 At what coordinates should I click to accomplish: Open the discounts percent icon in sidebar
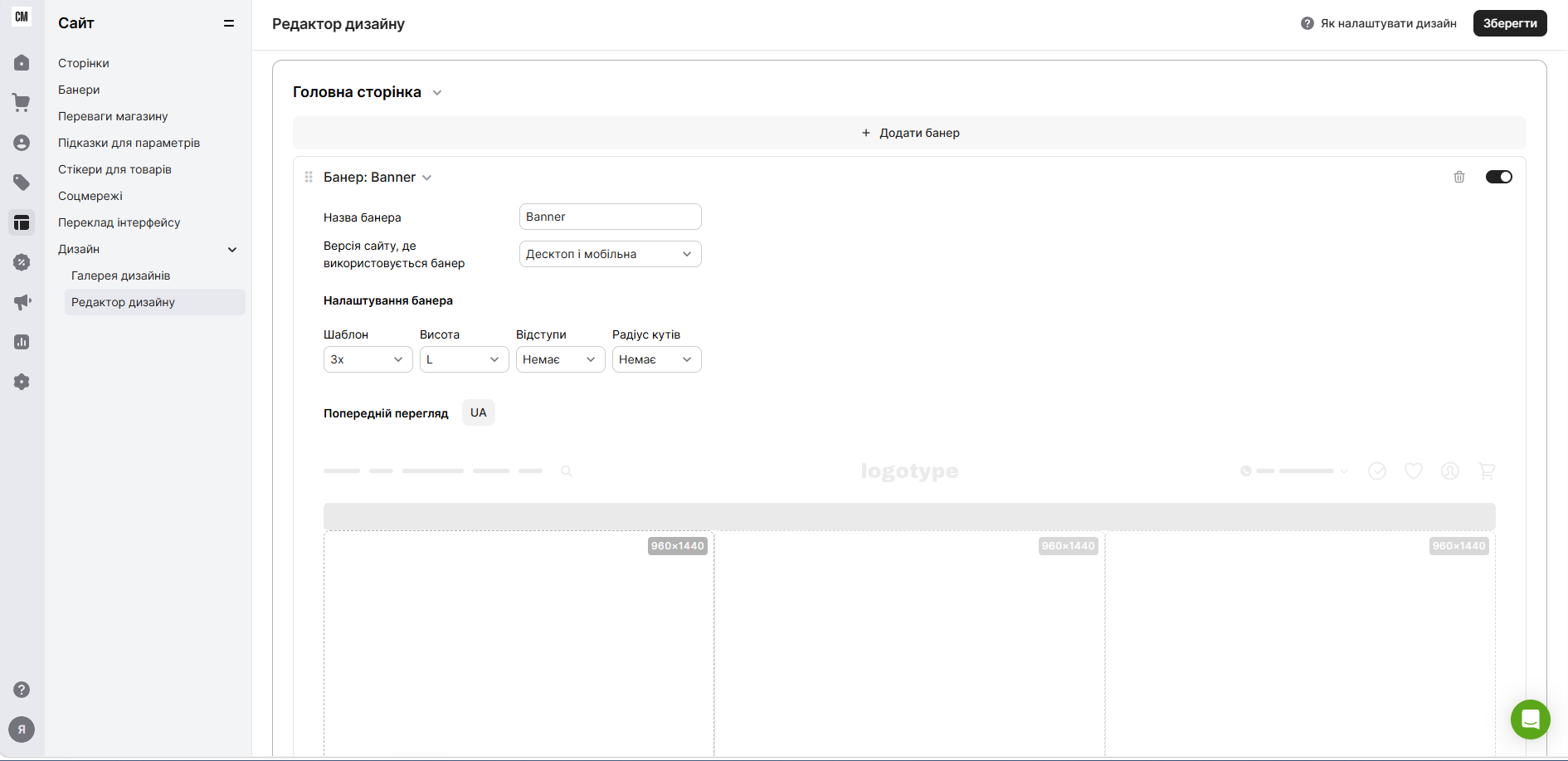pos(22,262)
